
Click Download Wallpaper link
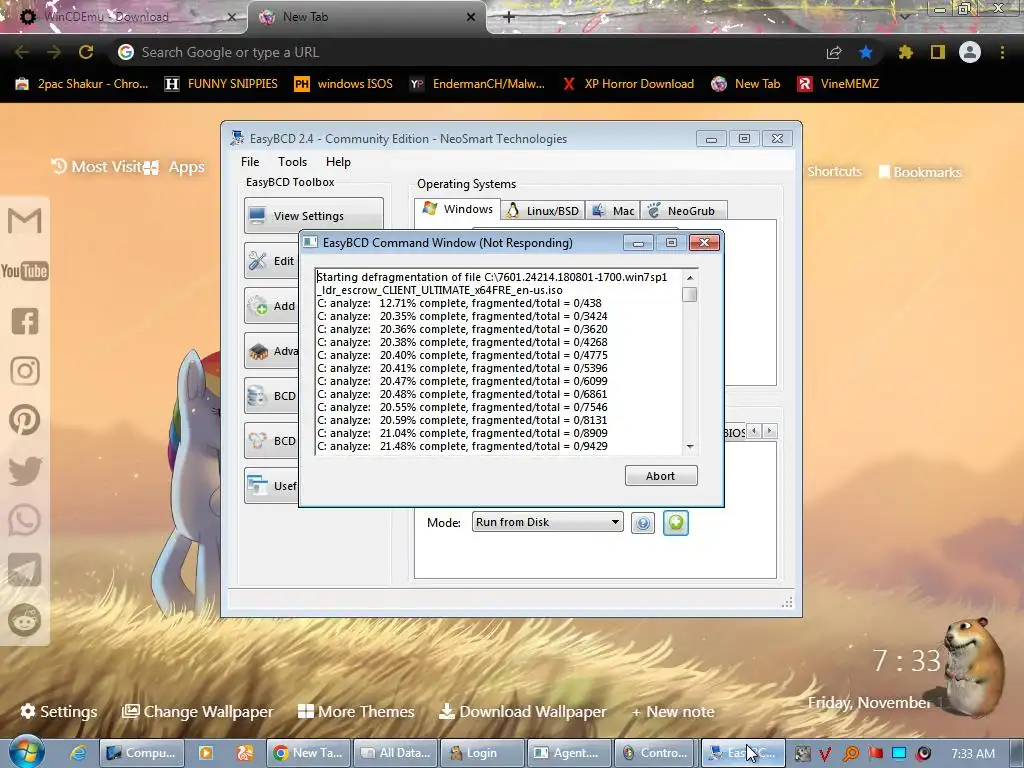click(x=522, y=711)
